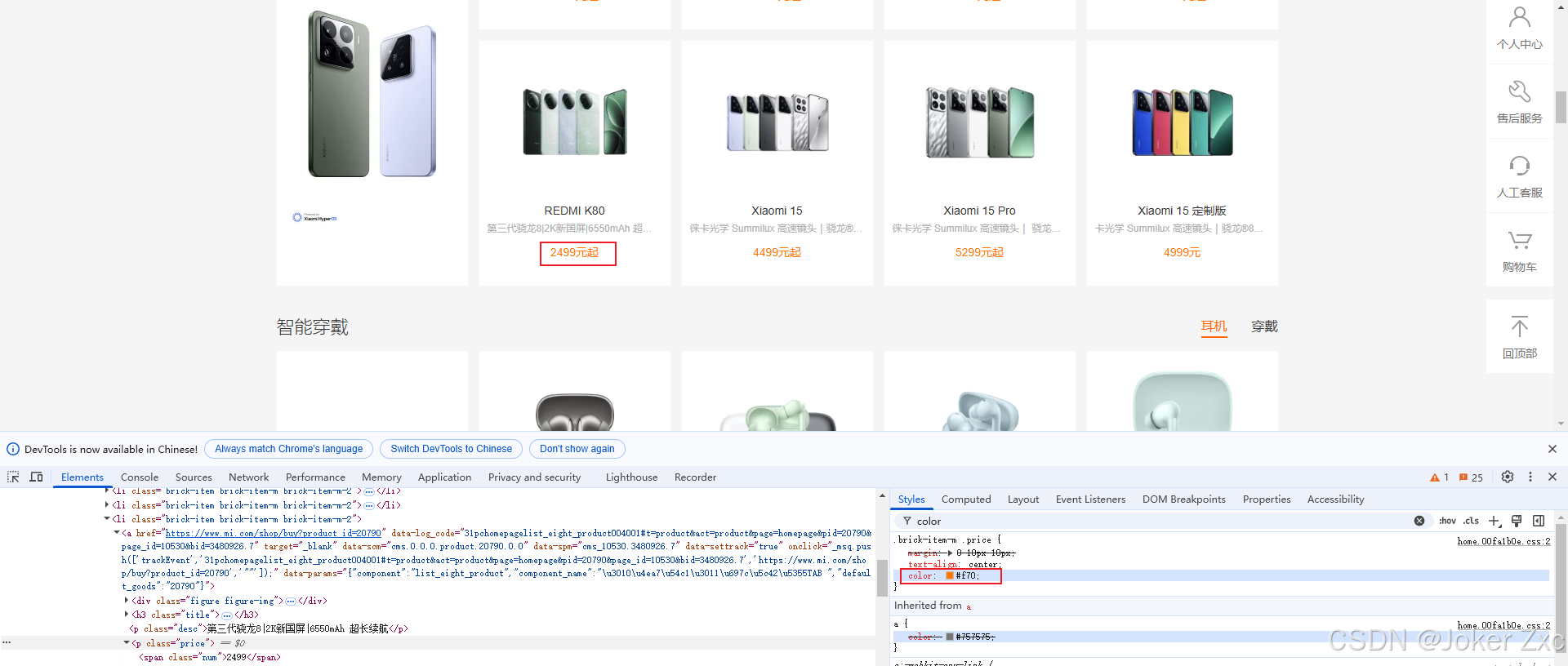Click Switch DevTools to Chinese button
Image resolution: width=1568 pixels, height=666 pixels.
451,449
